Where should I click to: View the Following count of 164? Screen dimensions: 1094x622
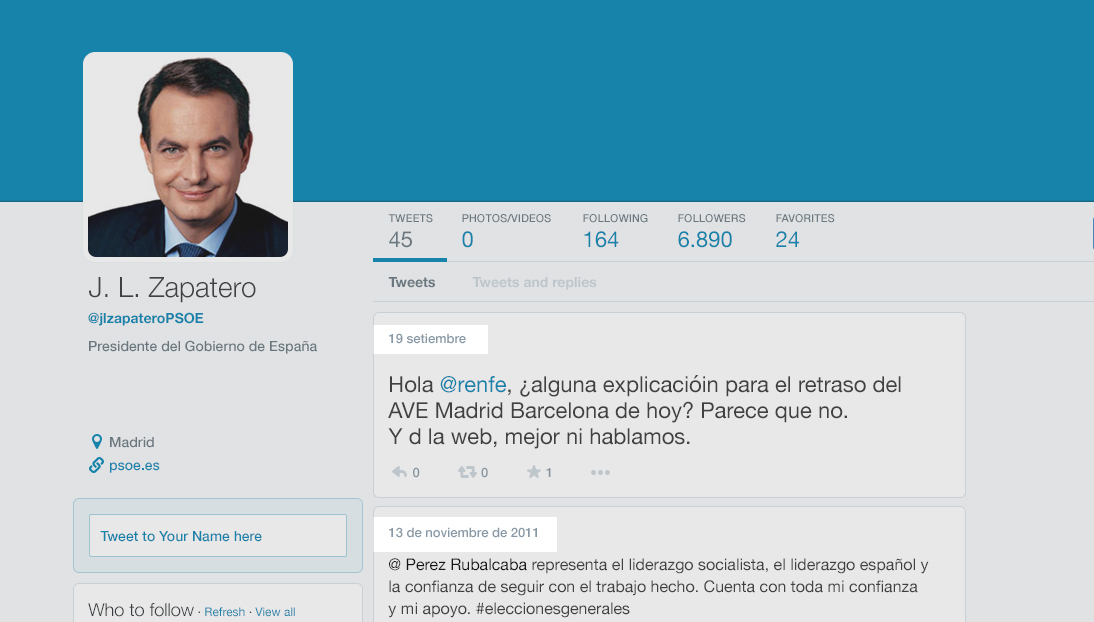click(615, 230)
